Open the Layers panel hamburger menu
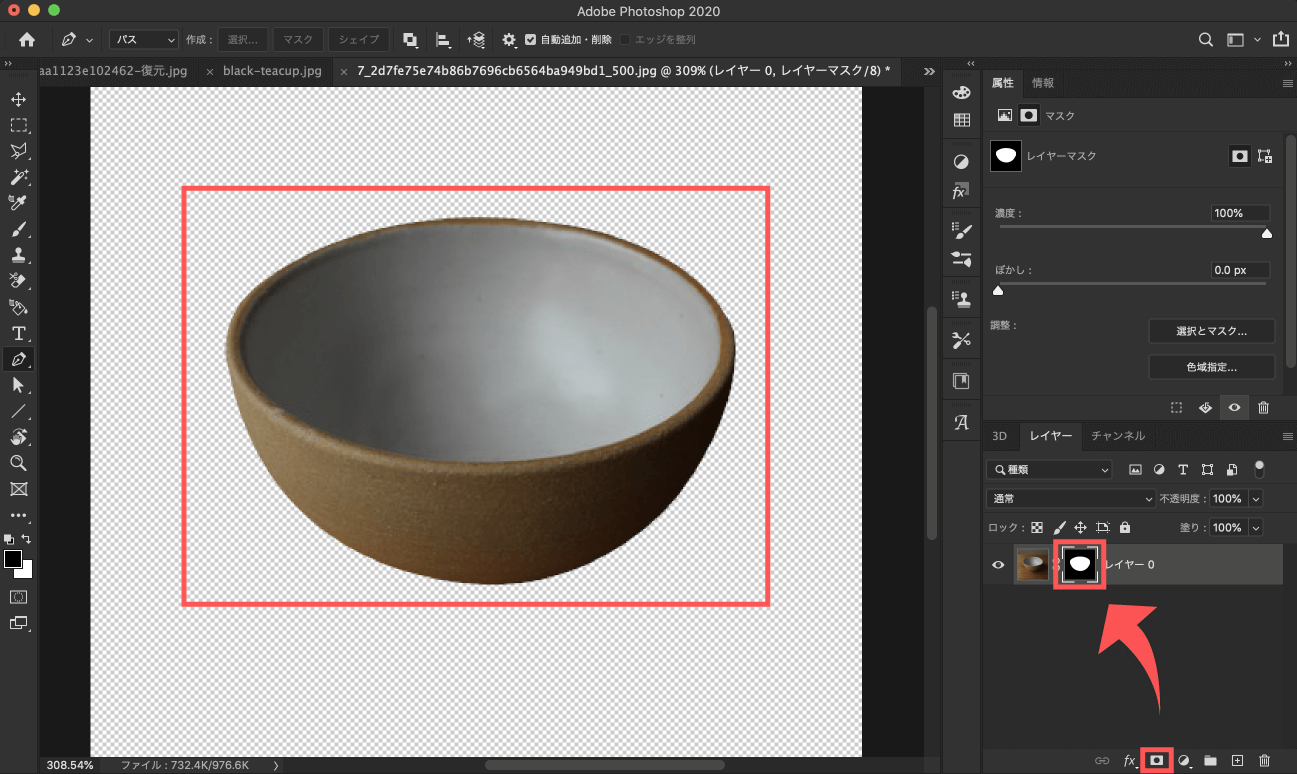The image size is (1297, 774). click(x=1288, y=435)
